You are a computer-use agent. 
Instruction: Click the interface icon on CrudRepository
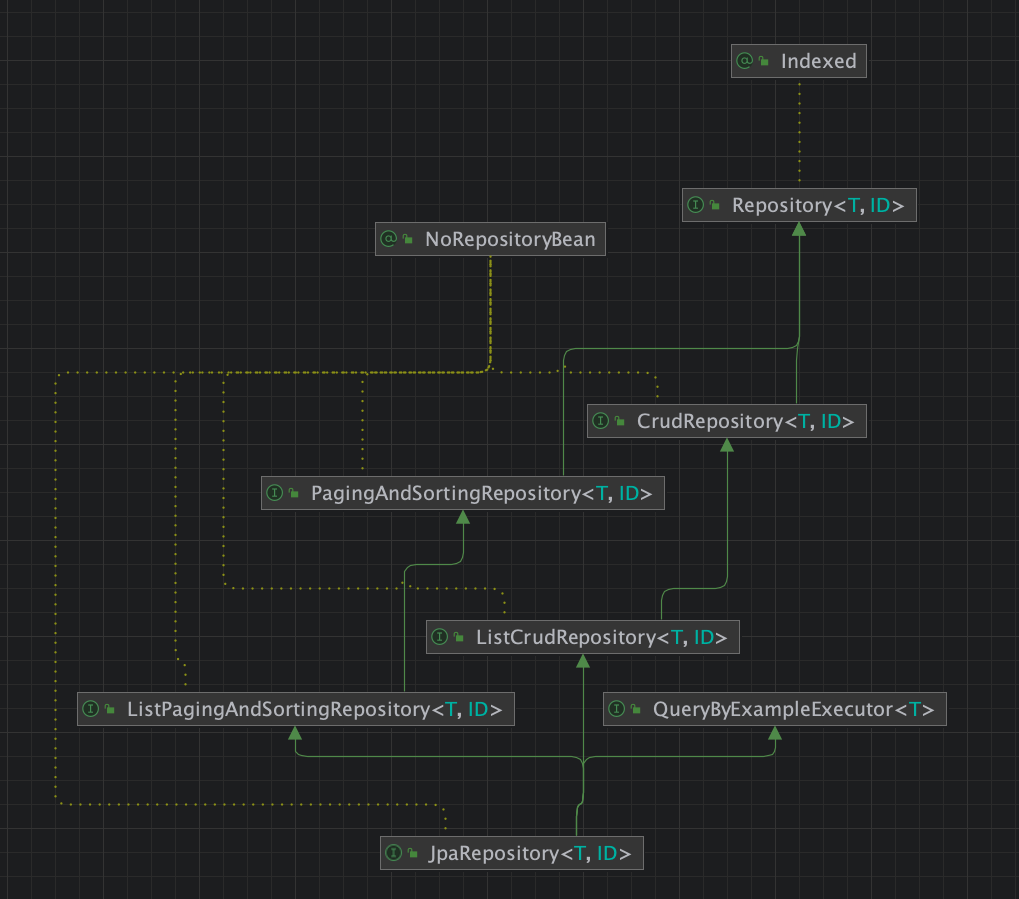600,421
